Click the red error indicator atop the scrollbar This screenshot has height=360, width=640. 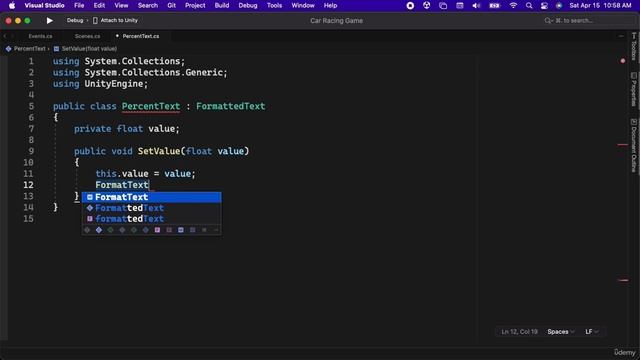click(x=623, y=61)
